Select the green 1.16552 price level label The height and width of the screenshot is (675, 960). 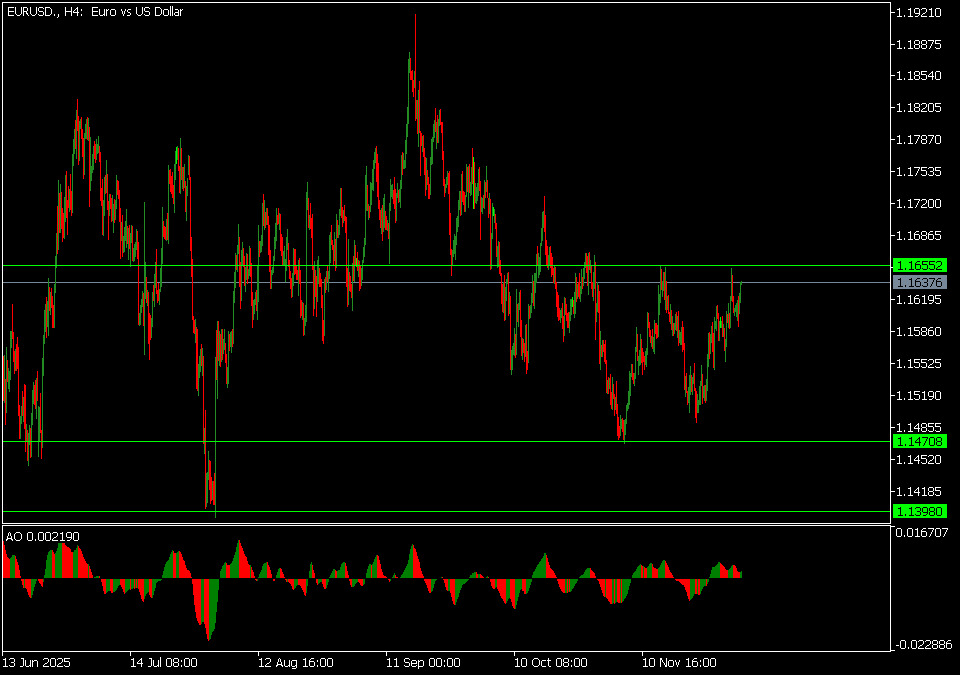click(x=919, y=265)
